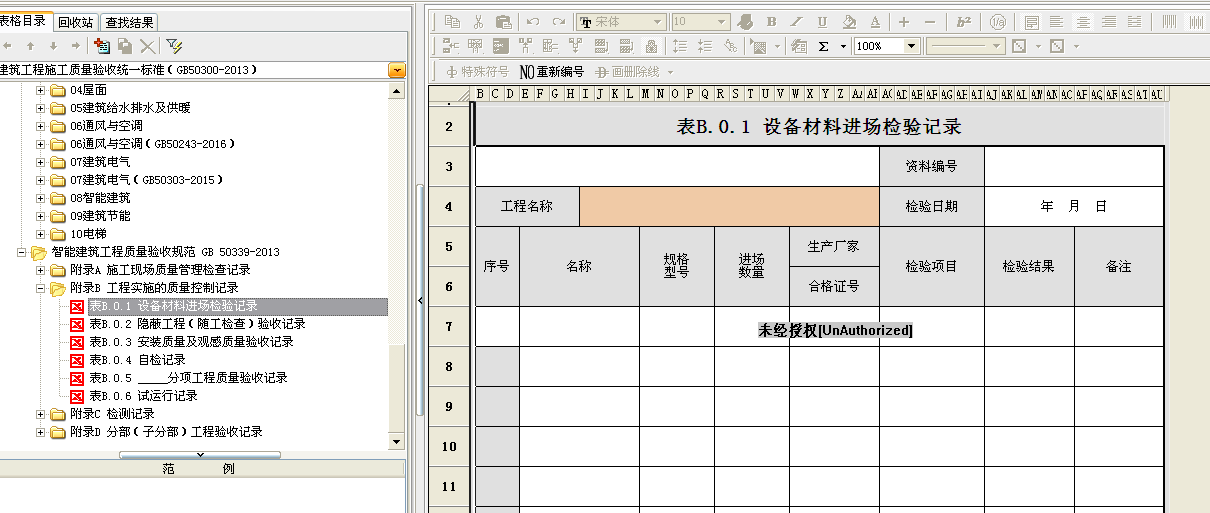
Task: Click the plus icon in formatting toolbar
Action: click(x=904, y=21)
